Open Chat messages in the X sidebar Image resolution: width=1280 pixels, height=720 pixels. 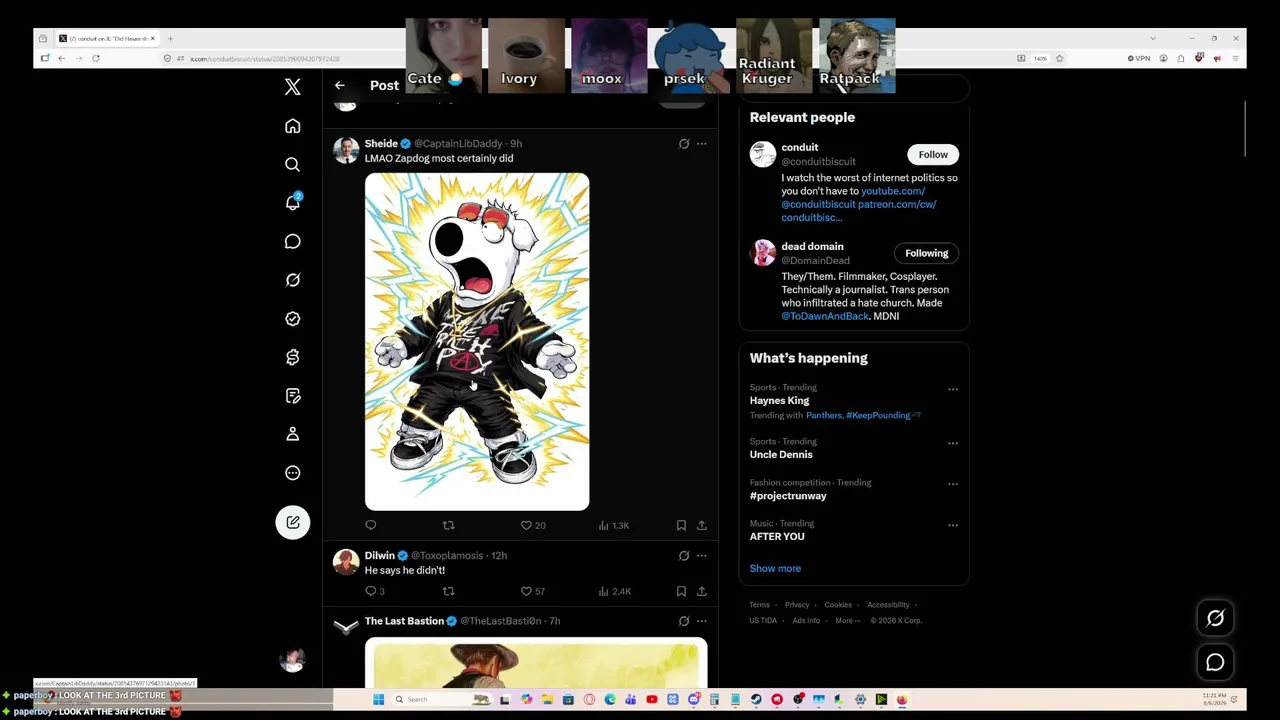[x=292, y=241]
